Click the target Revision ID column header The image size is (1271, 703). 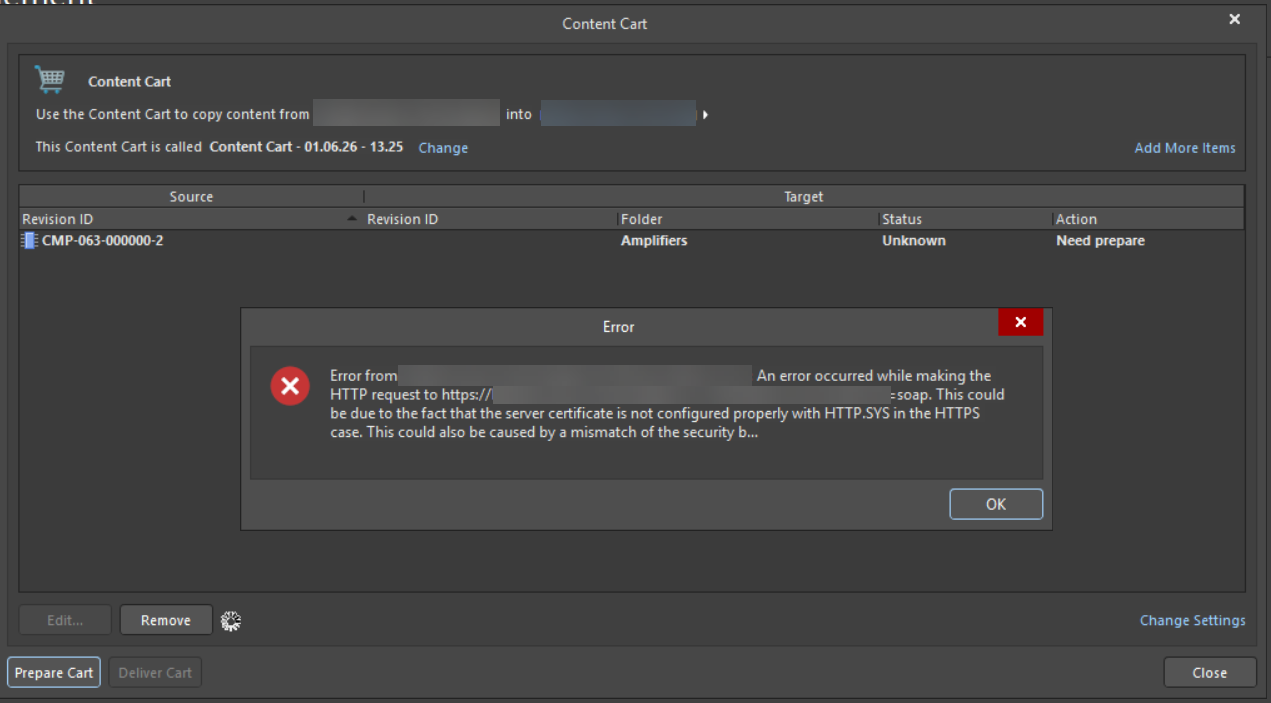[x=490, y=219]
